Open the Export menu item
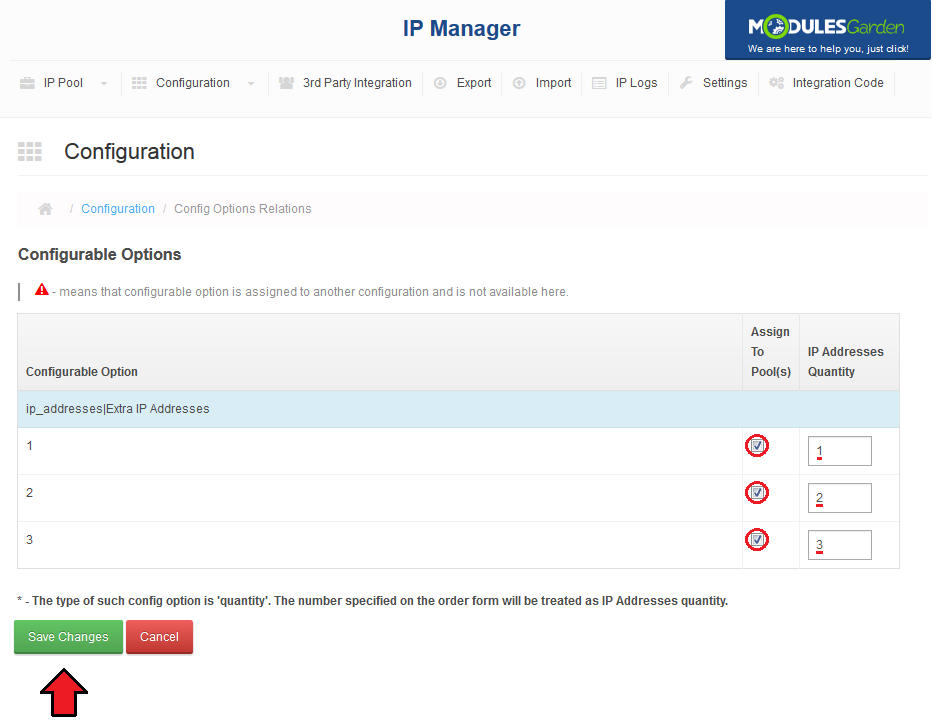Screen dimensions: 933x721 tap(474, 83)
